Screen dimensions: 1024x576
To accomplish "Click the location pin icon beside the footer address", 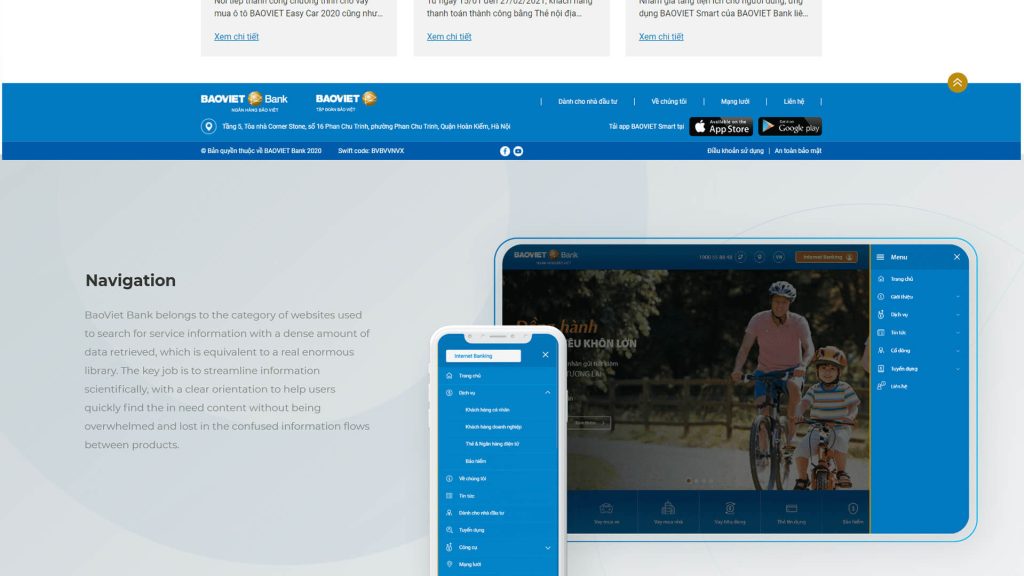I will pos(208,127).
